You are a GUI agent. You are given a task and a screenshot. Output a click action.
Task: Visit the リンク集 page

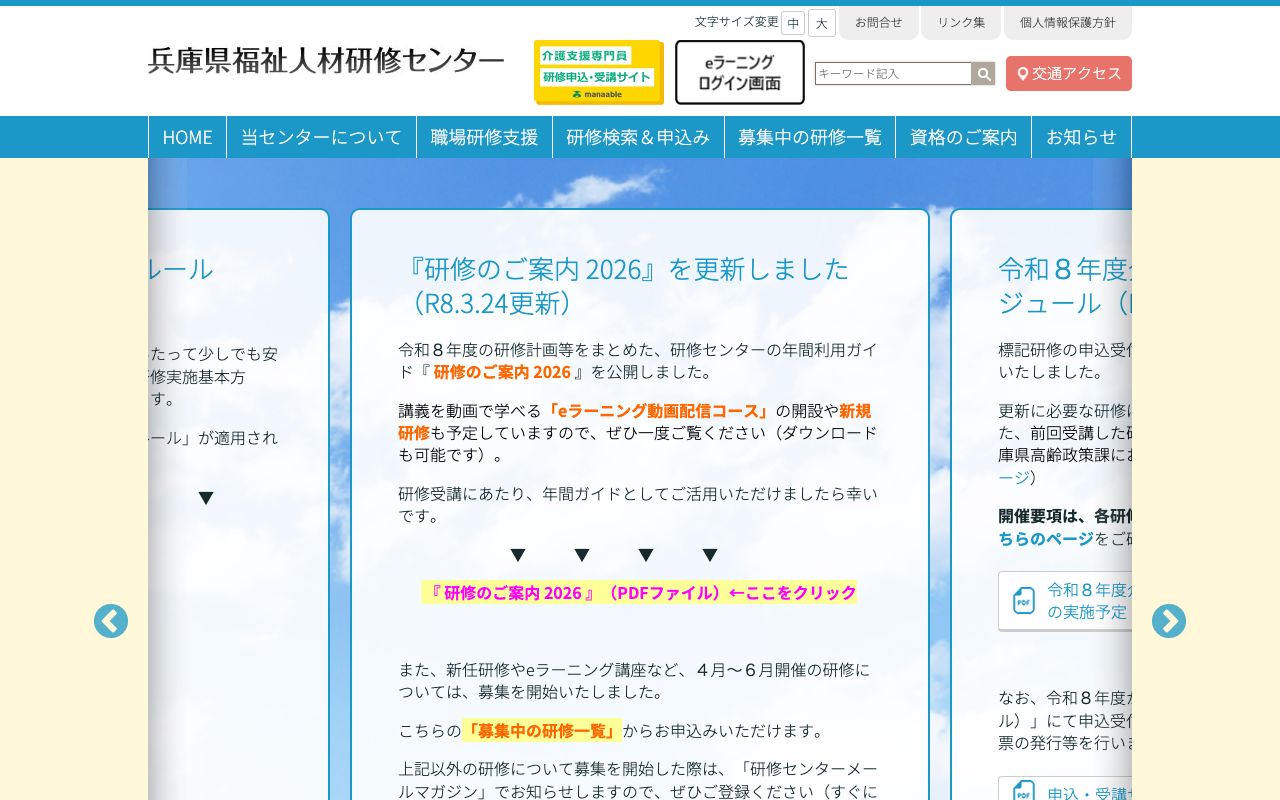pyautogui.click(x=961, y=21)
